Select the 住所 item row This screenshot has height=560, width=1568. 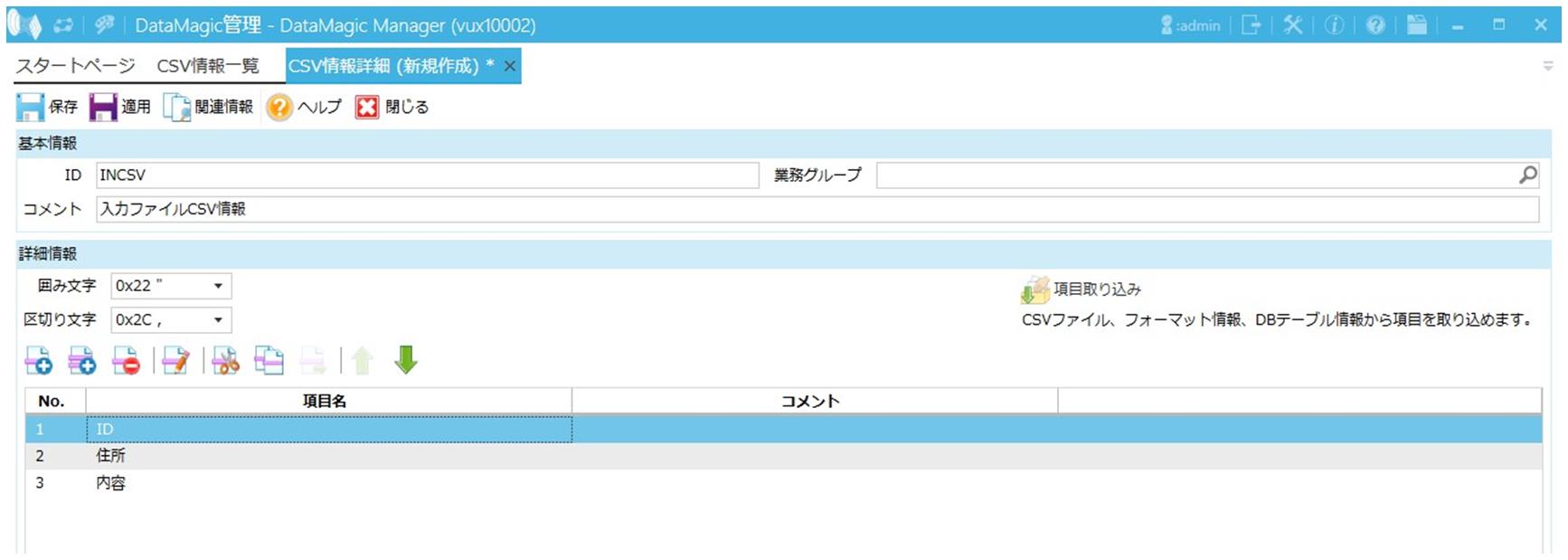coord(783,456)
